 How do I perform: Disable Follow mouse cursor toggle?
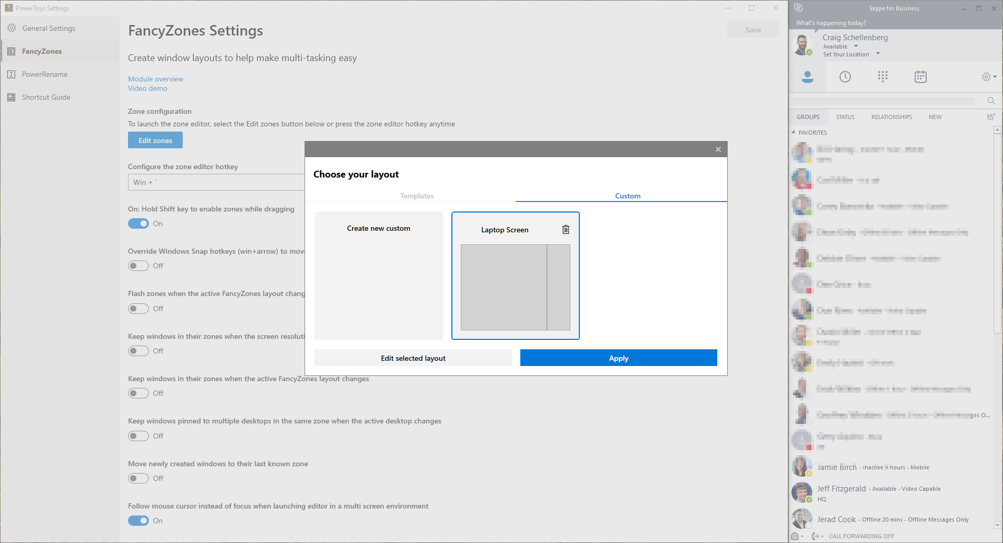coord(138,521)
